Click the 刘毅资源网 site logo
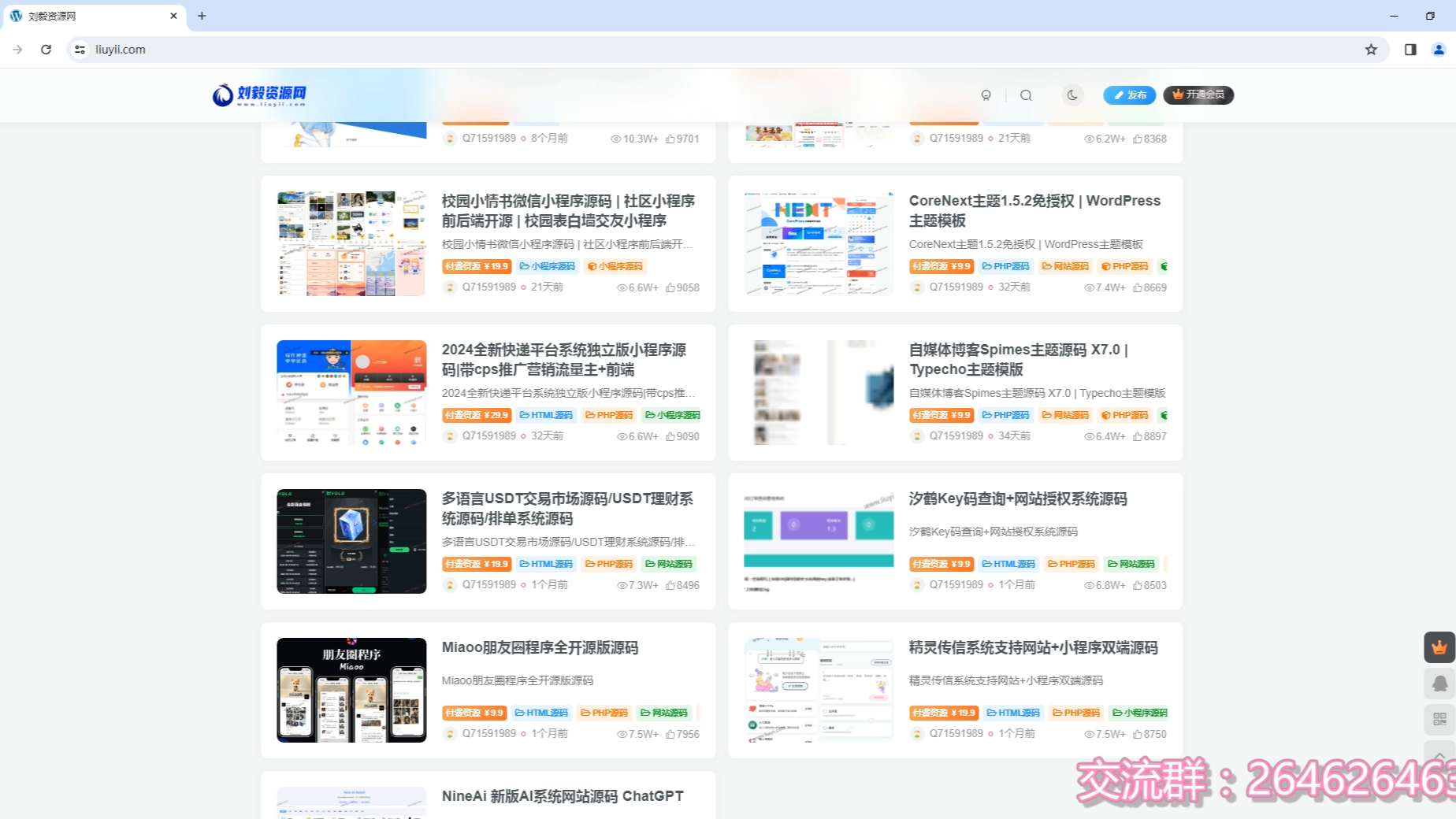The width and height of the screenshot is (1456, 819). click(259, 94)
